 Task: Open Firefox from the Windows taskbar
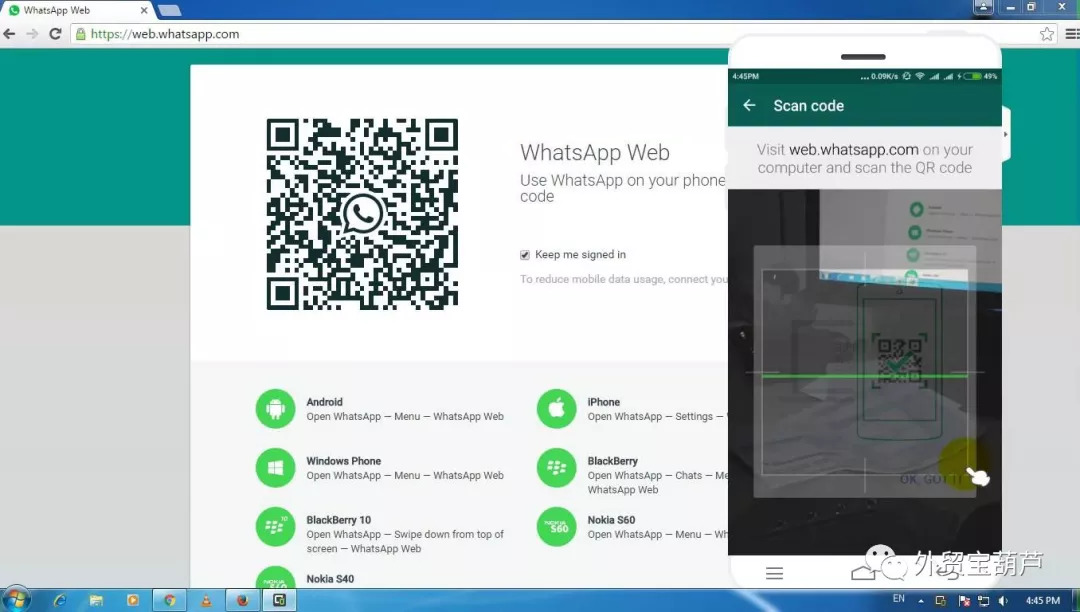click(241, 600)
